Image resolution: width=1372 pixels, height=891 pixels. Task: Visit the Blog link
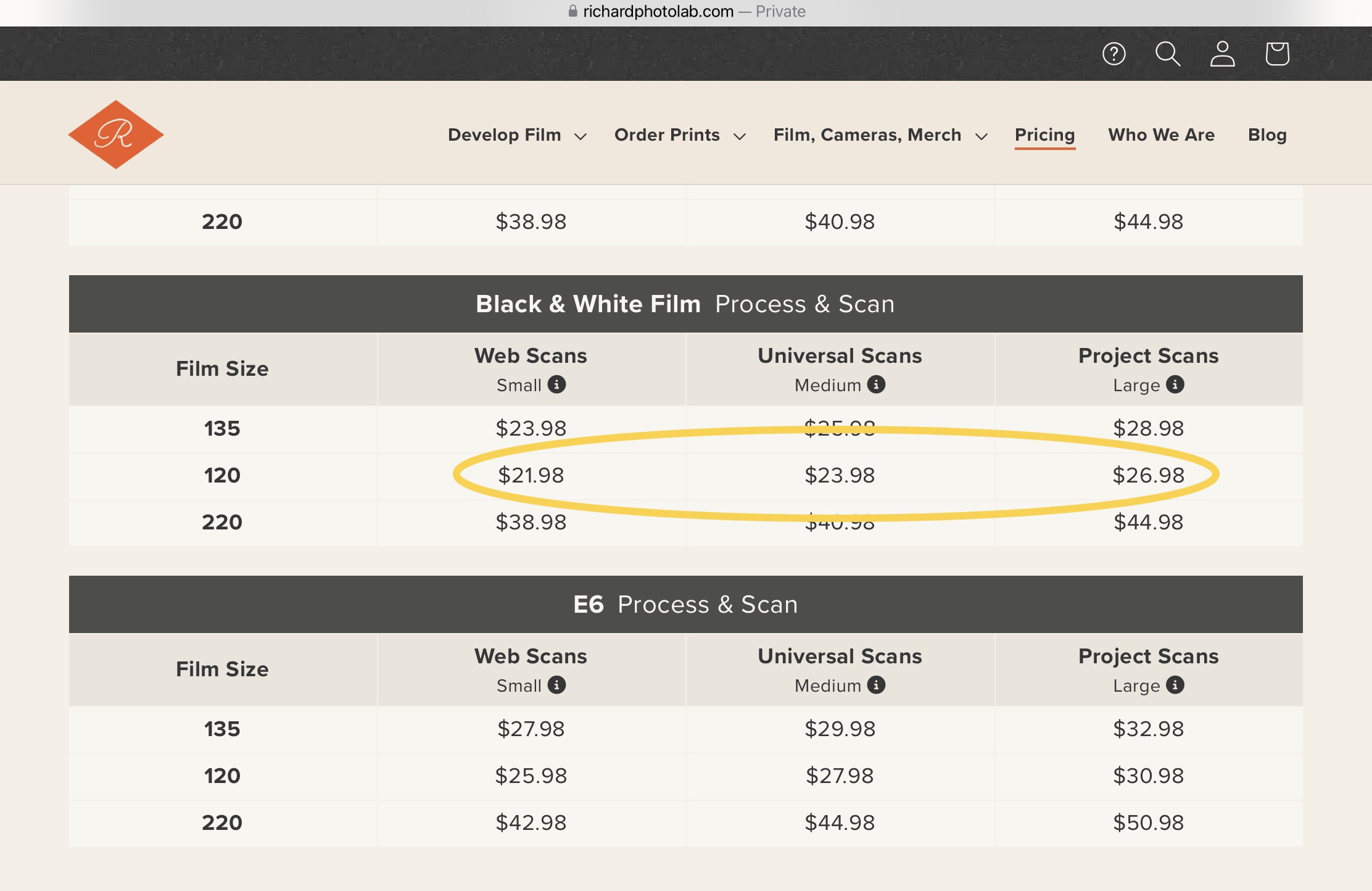coord(1267,135)
